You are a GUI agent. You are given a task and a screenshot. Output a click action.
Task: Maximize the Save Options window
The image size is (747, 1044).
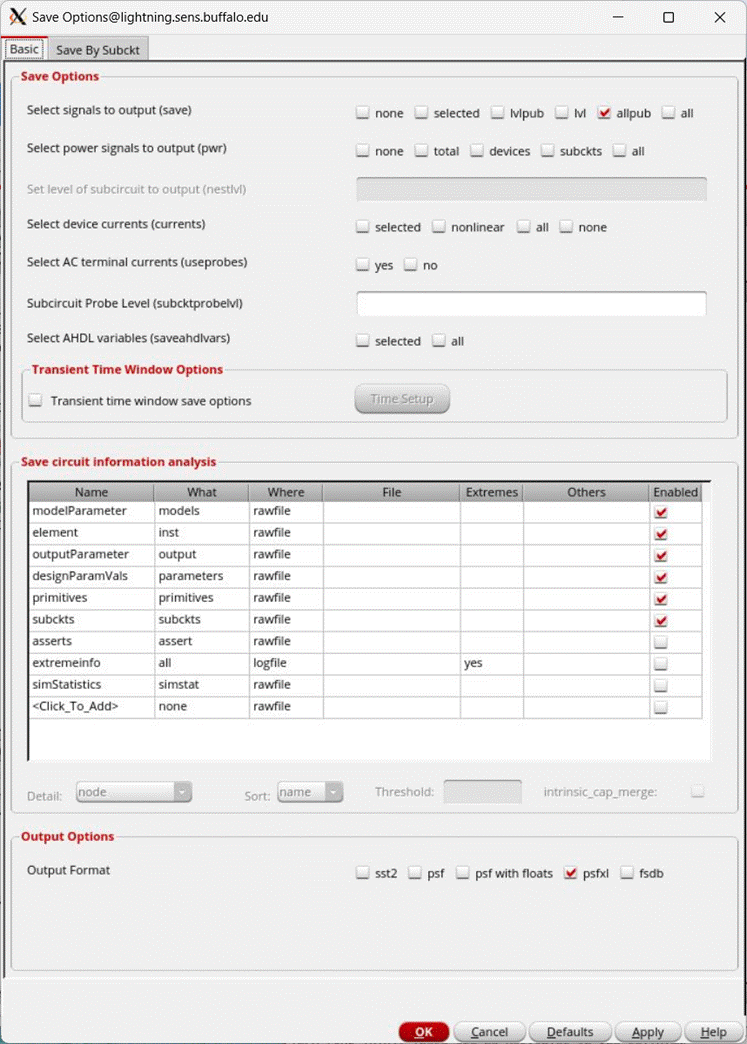668,17
